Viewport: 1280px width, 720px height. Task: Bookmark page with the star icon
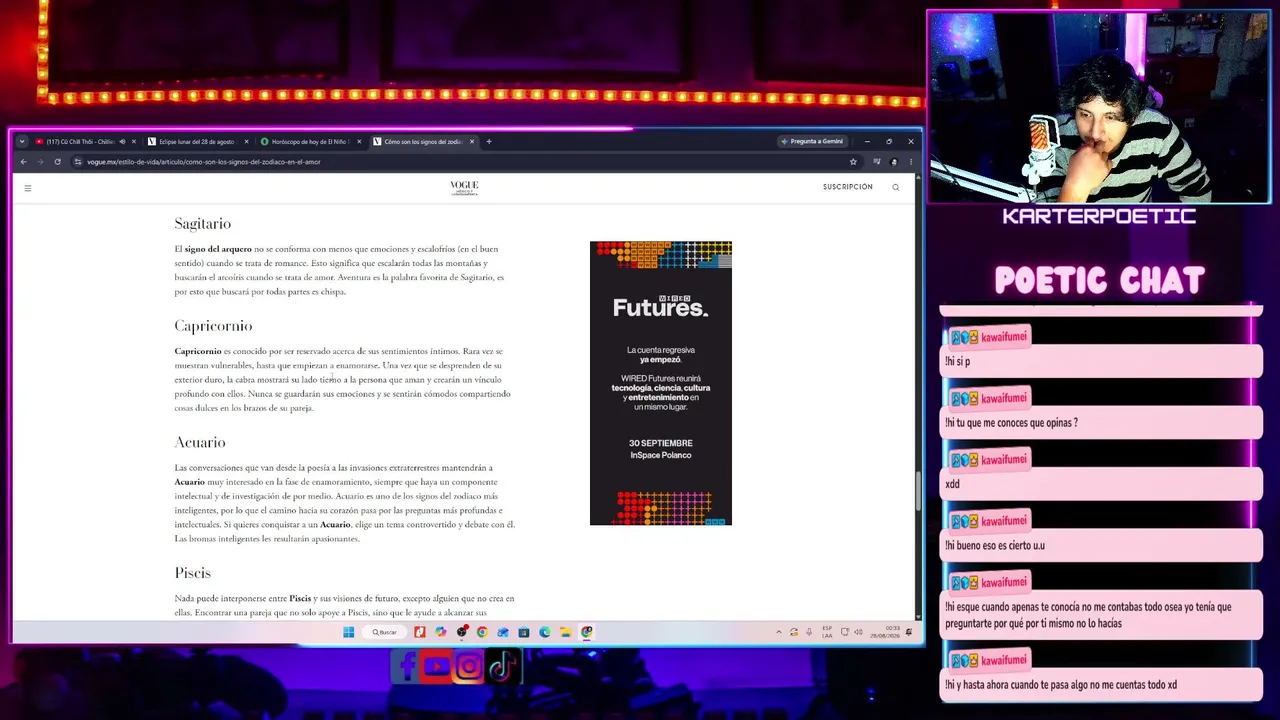(853, 162)
